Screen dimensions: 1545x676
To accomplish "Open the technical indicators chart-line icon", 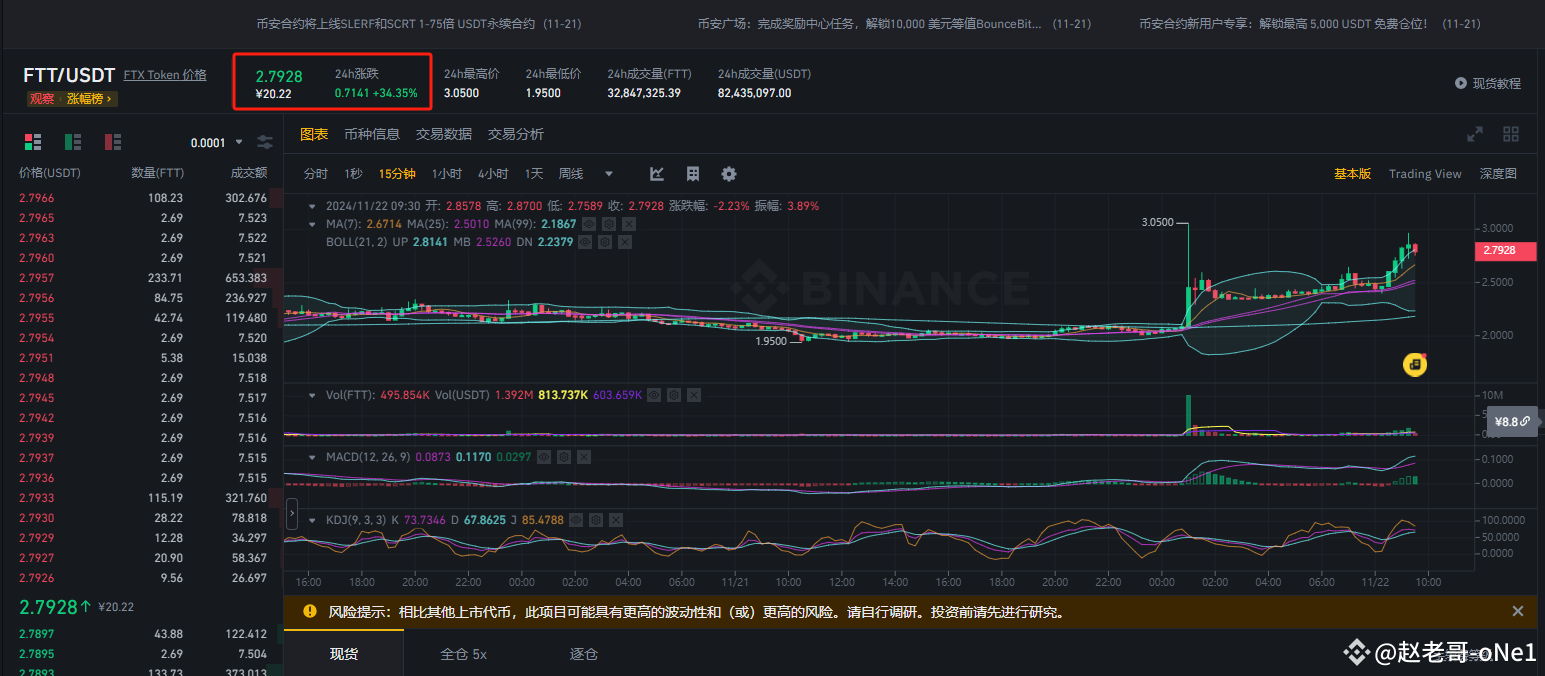I will click(657, 174).
